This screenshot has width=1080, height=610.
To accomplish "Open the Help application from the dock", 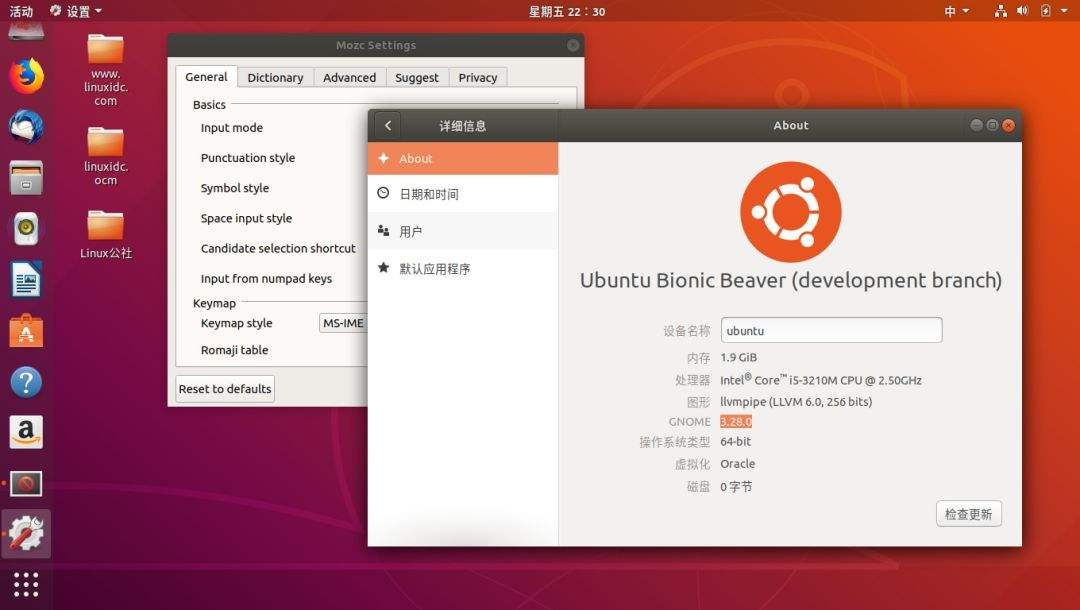I will [25, 382].
